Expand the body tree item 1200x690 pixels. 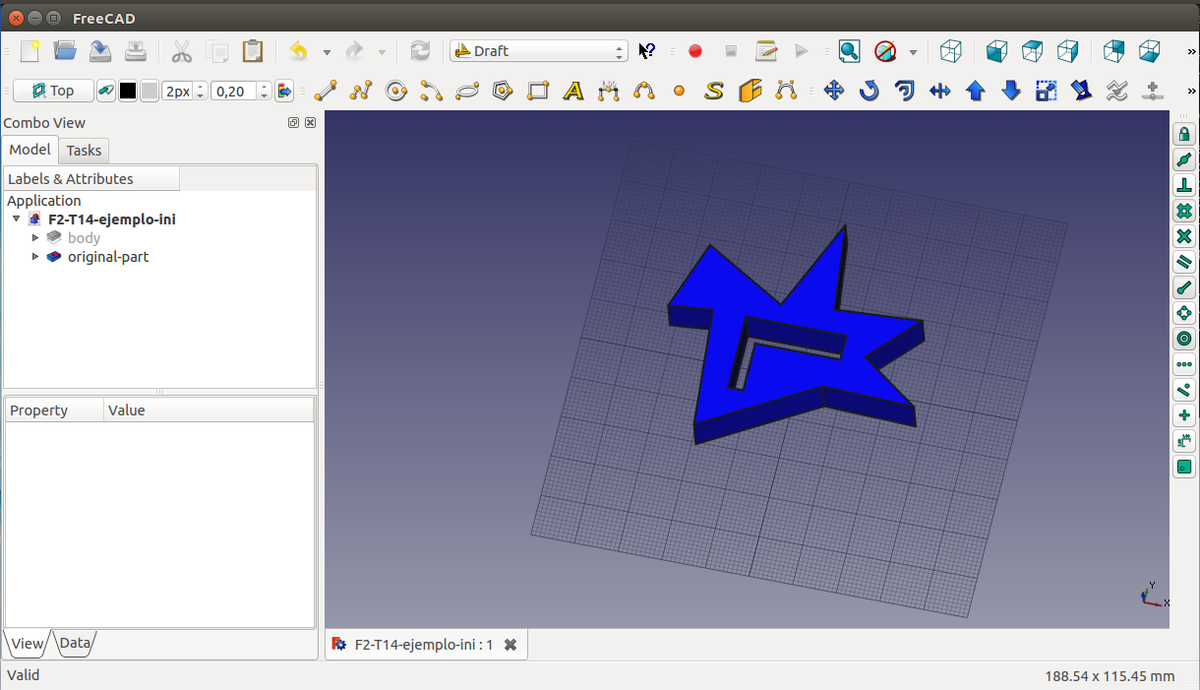click(x=36, y=238)
